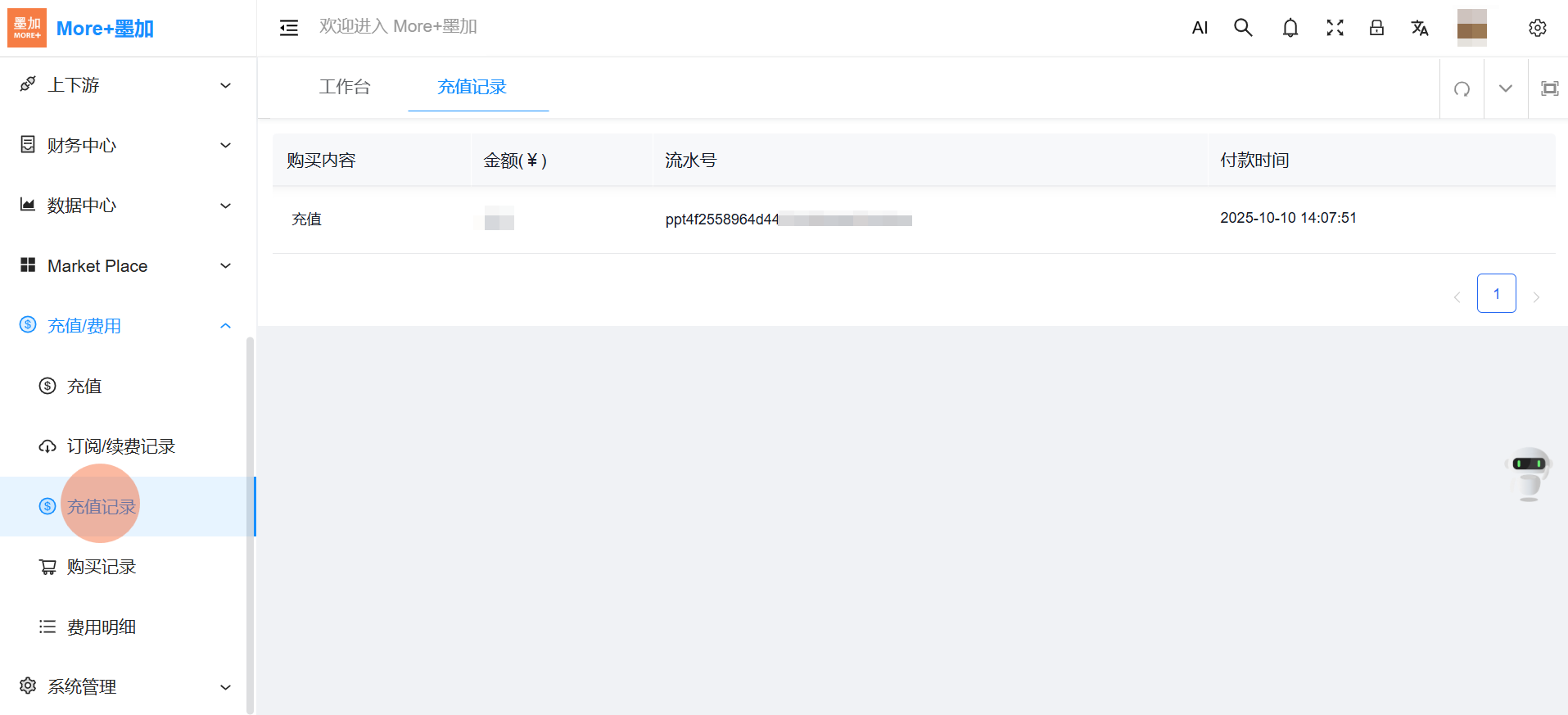Open the language translation switcher
This screenshot has width=1568, height=715.
(x=1419, y=28)
